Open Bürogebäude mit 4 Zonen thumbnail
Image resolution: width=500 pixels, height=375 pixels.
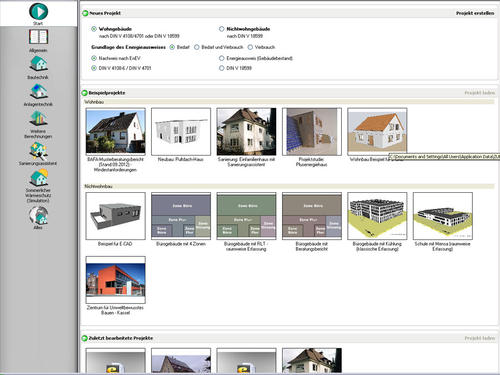(x=181, y=216)
